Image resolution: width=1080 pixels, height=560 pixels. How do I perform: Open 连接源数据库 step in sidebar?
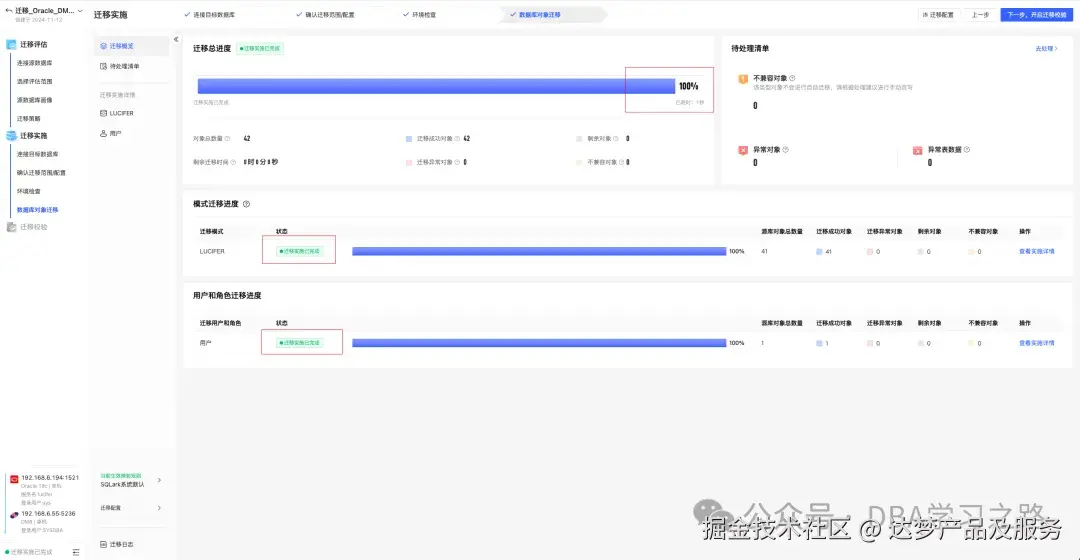pyautogui.click(x=34, y=63)
